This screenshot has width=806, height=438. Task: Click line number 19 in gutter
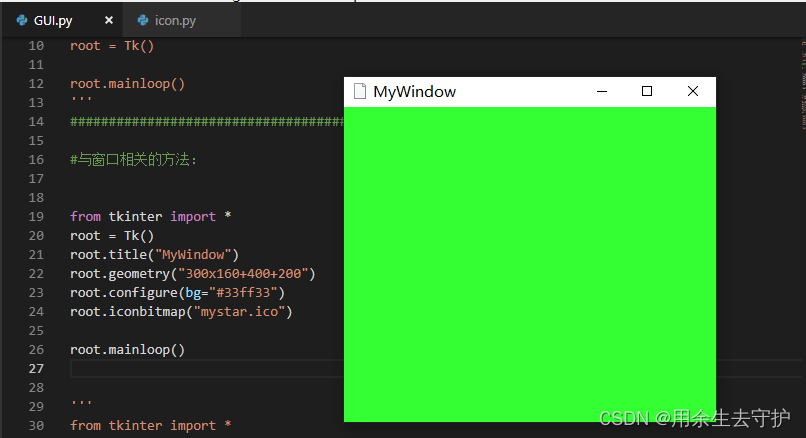coord(36,216)
